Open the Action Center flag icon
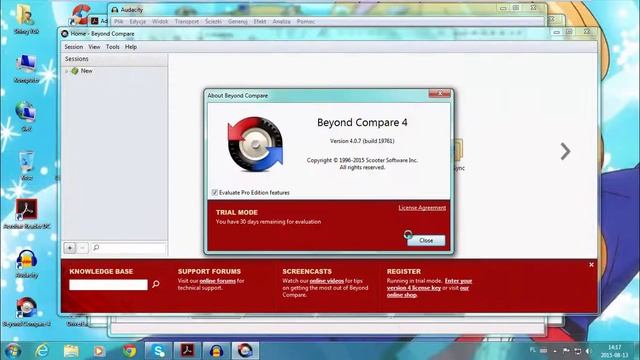 click(566, 351)
